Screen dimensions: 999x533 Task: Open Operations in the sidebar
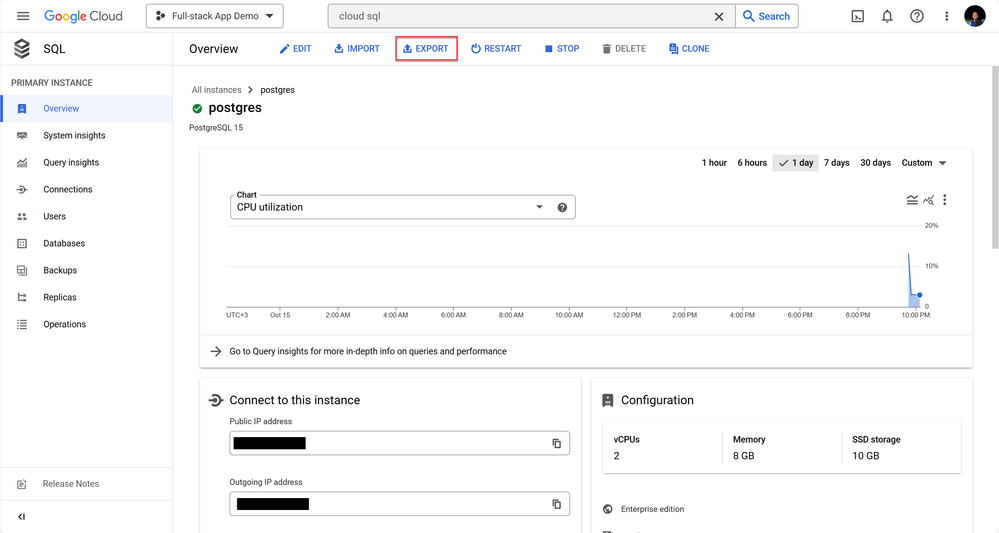point(87,324)
